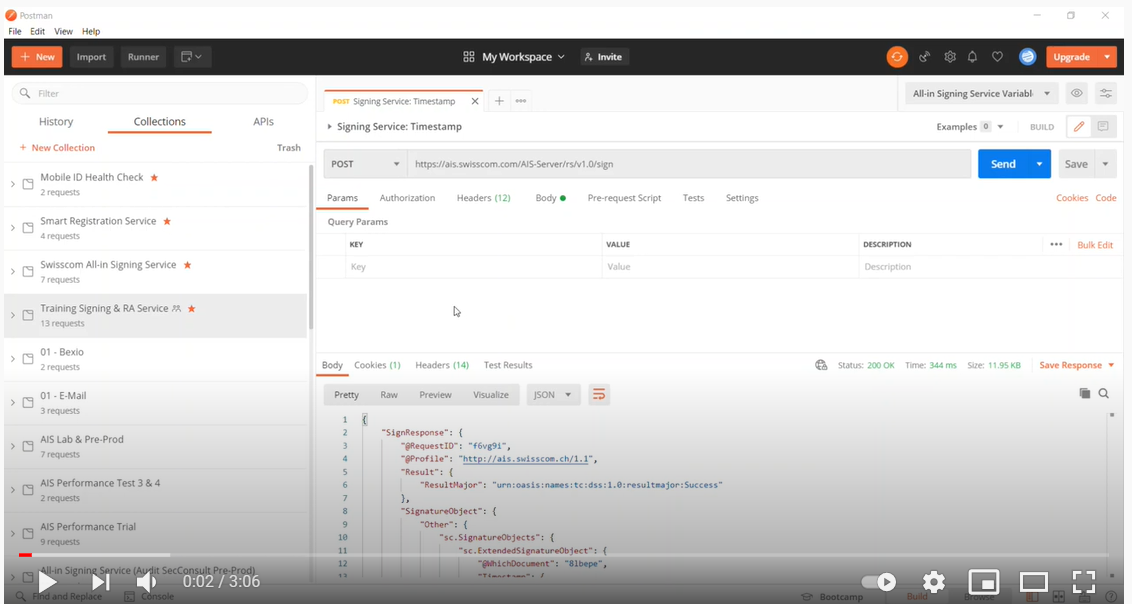This screenshot has height=604, width=1132.
Task: Click the New button
Action: [37, 57]
